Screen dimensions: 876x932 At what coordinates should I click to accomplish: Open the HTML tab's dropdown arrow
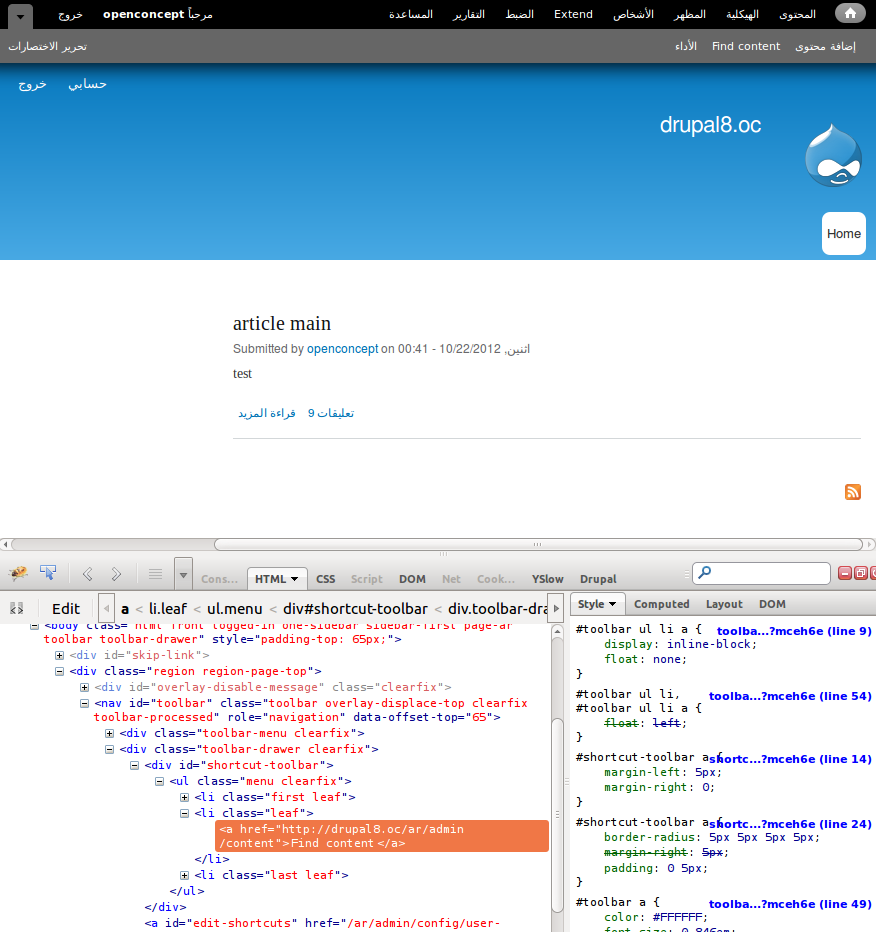[293, 579]
